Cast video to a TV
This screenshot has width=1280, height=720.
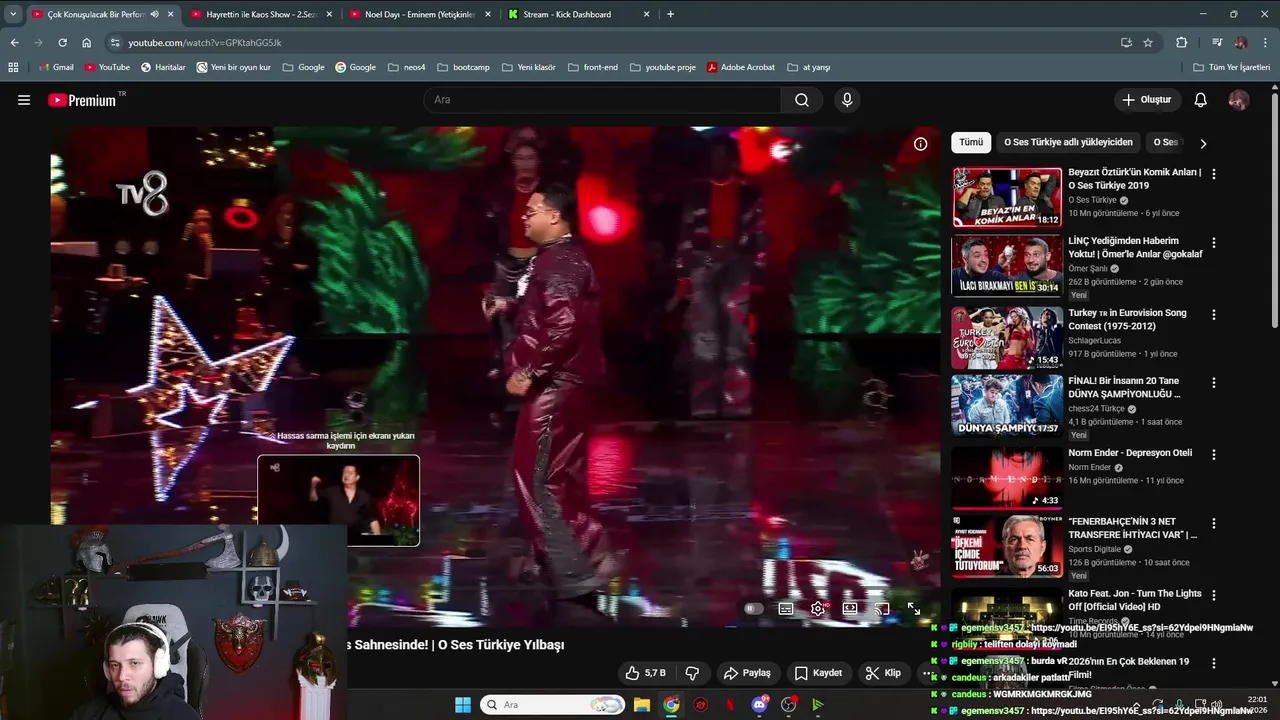pyautogui.click(x=882, y=609)
